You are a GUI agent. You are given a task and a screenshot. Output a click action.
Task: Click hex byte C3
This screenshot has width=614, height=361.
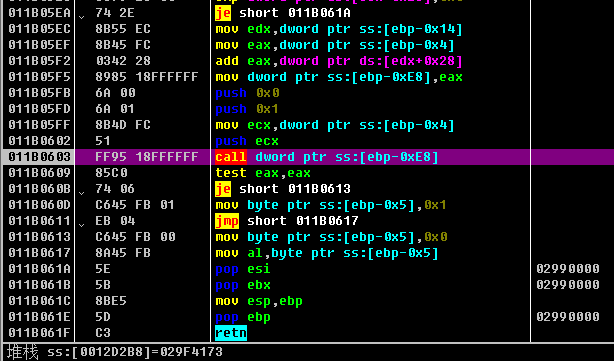click(x=103, y=333)
